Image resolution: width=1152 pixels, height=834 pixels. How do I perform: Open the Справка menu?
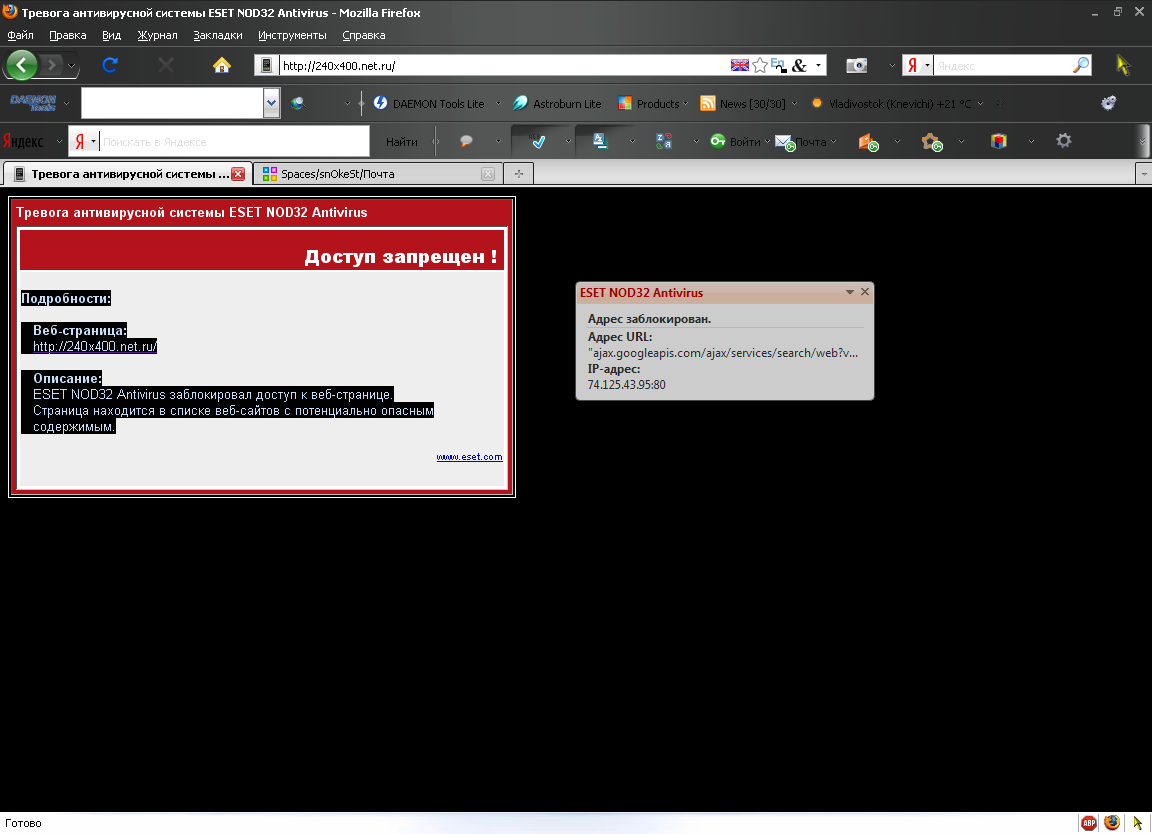click(x=364, y=35)
